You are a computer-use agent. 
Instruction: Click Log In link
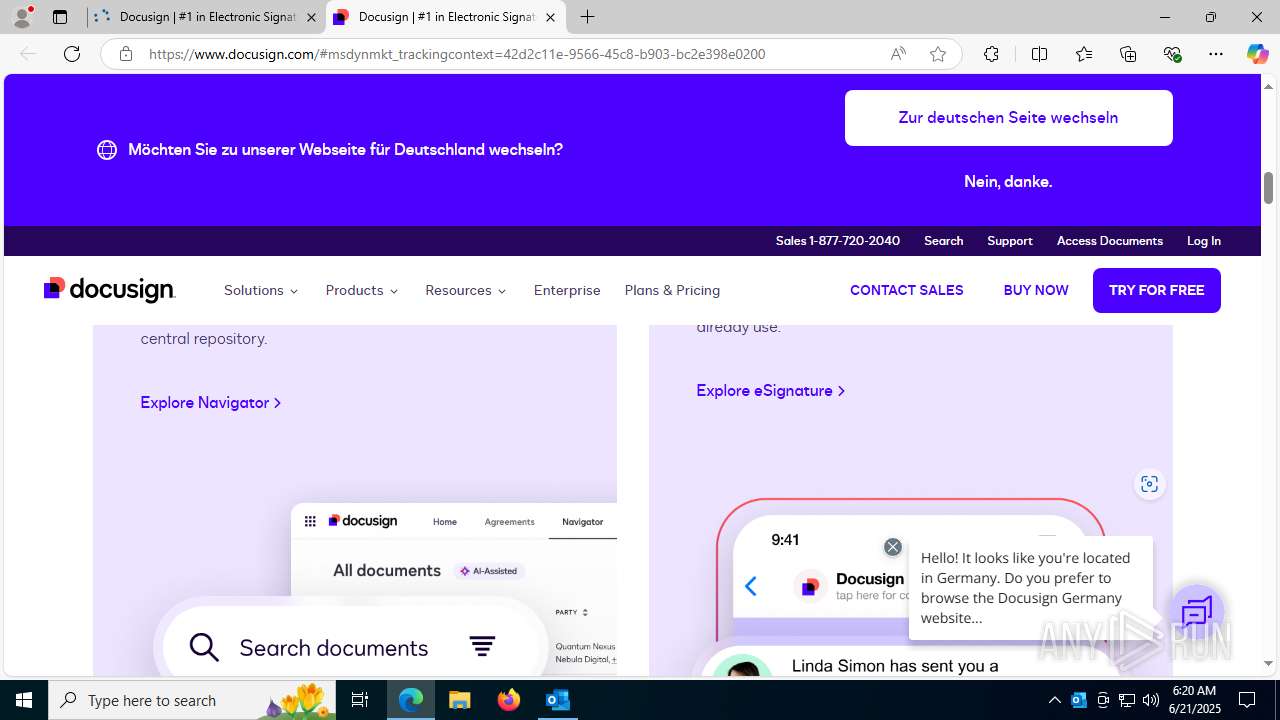pos(1204,241)
